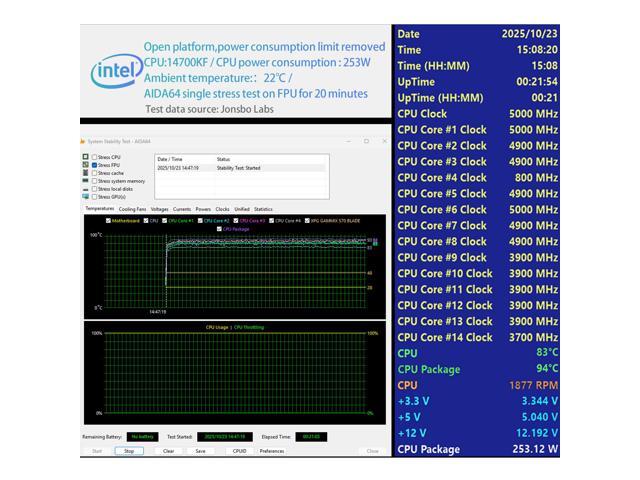Open the Powers tab
This screenshot has width=640, height=480.
pyautogui.click(x=203, y=209)
